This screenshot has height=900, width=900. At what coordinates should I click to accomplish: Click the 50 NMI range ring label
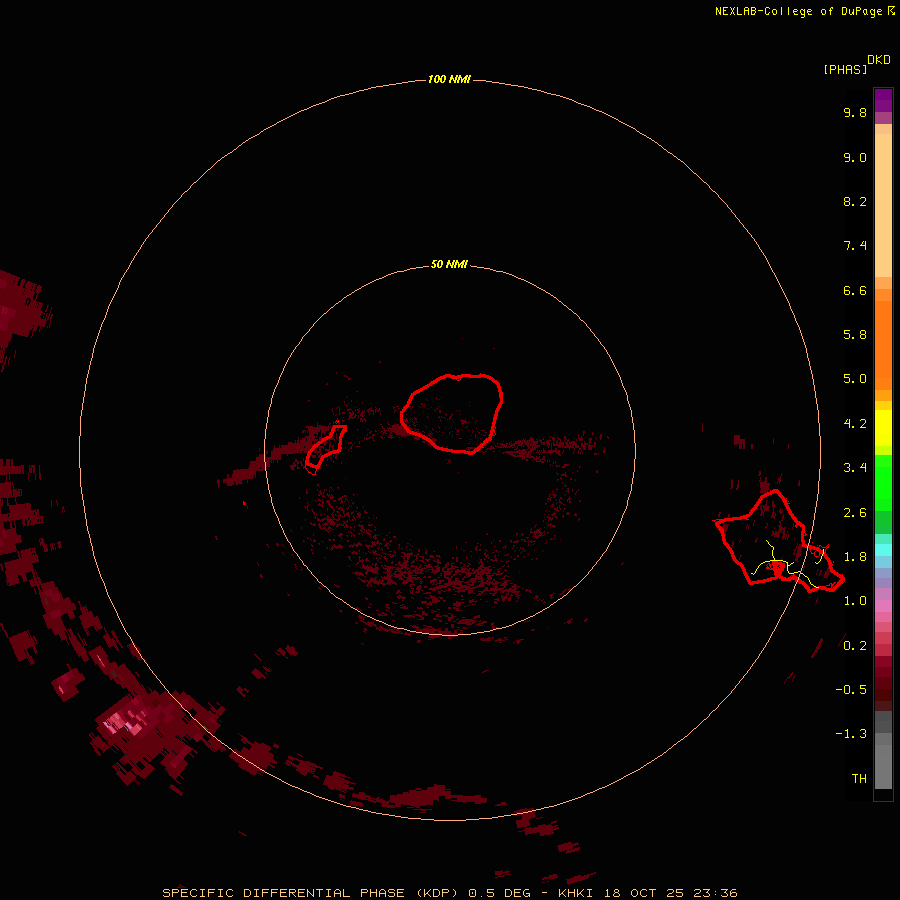pyautogui.click(x=449, y=264)
